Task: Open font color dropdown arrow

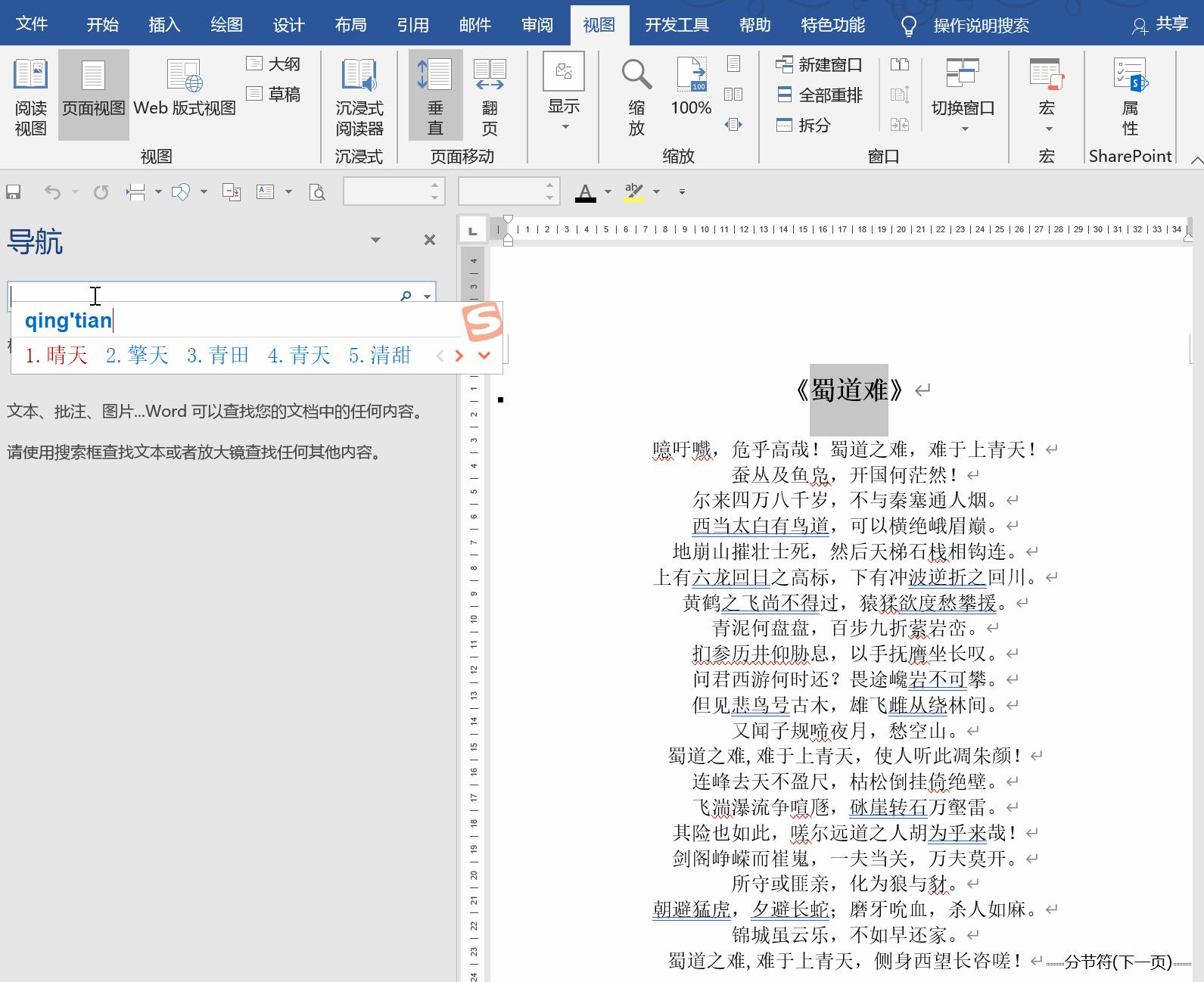Action: tap(608, 192)
